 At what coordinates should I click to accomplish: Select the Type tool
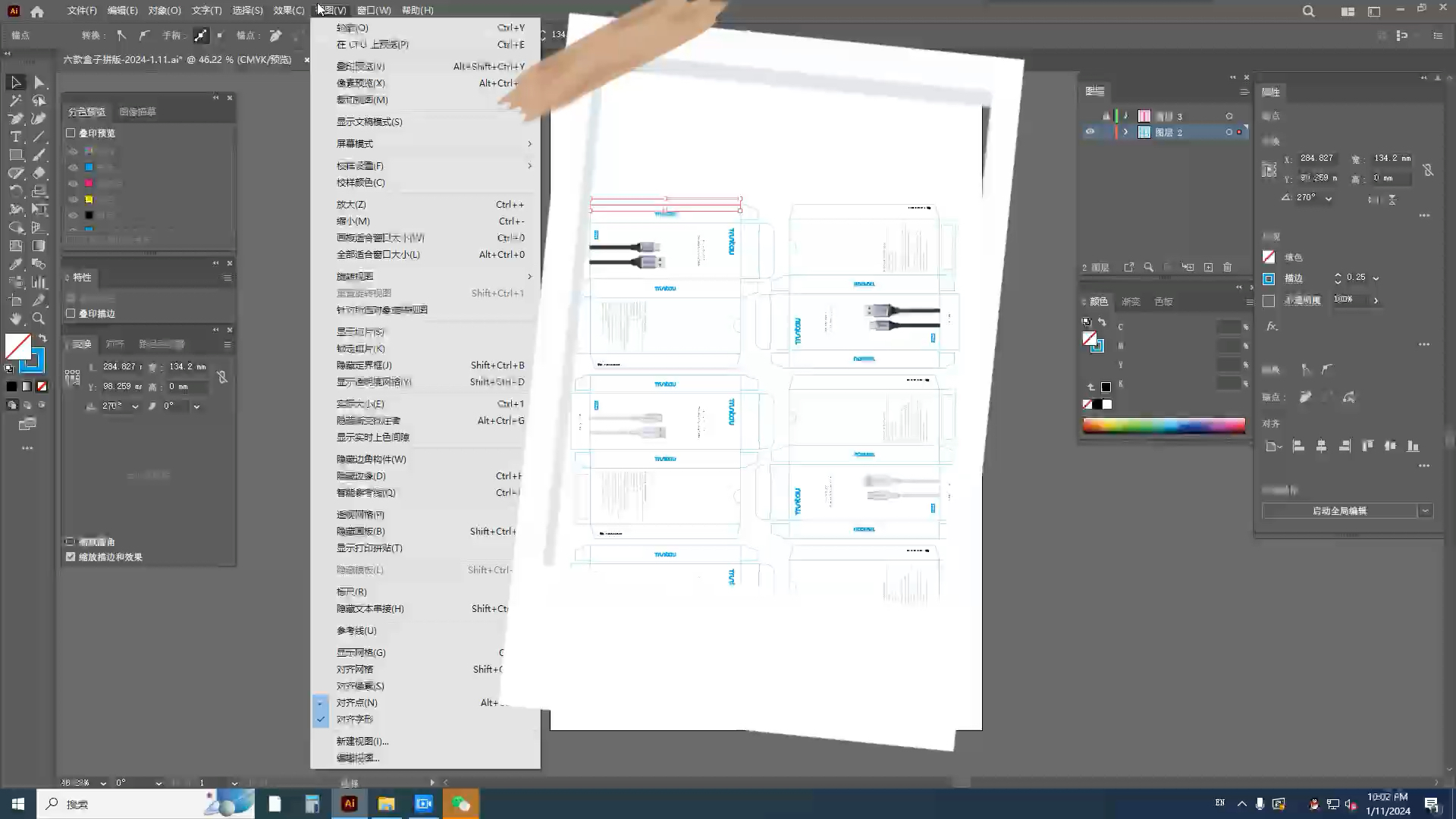pos(15,137)
